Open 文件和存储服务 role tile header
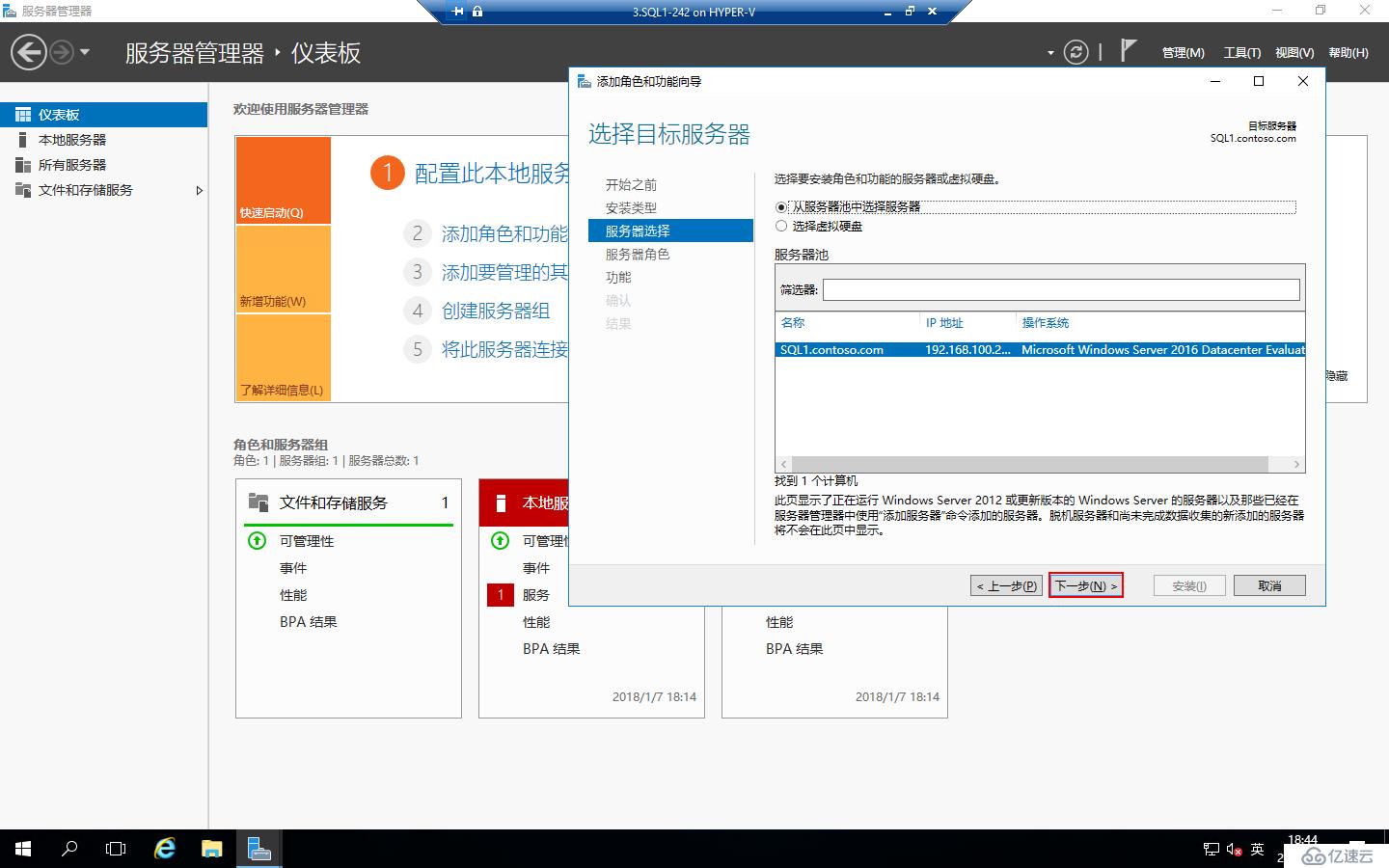1389x868 pixels. pyautogui.click(x=349, y=502)
